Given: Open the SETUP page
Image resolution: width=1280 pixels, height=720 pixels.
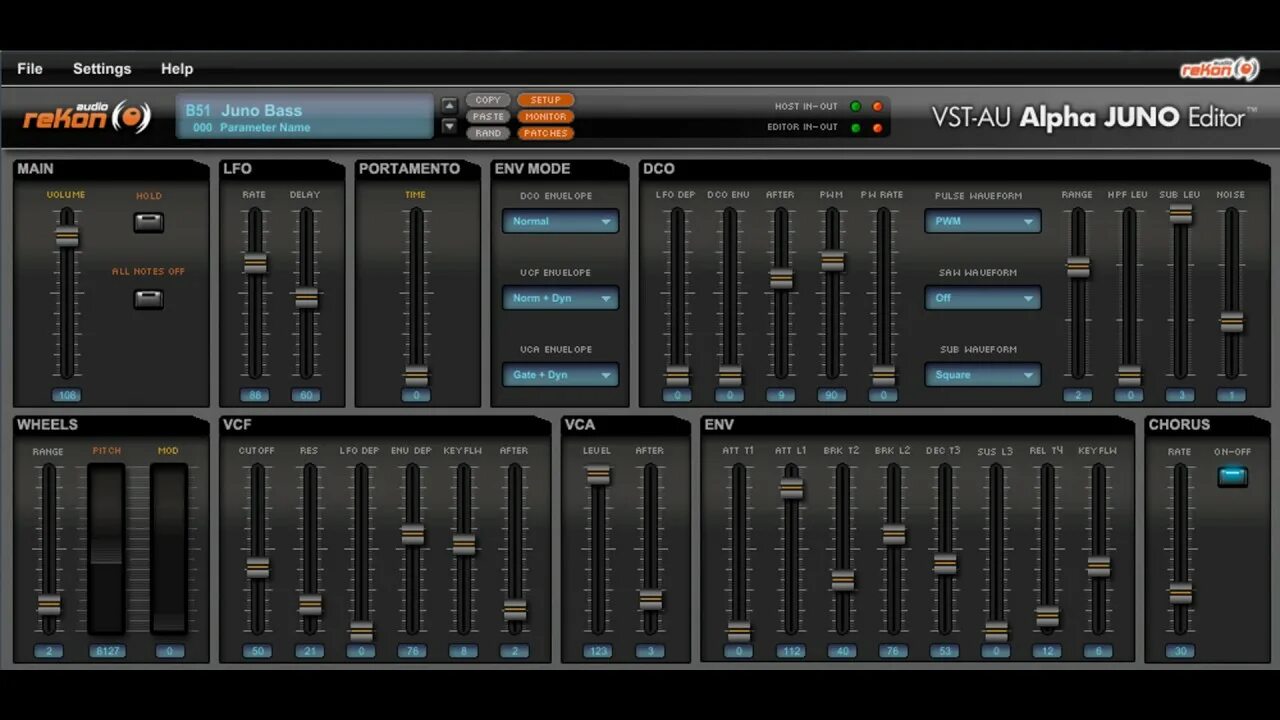Looking at the screenshot, I should 545,100.
